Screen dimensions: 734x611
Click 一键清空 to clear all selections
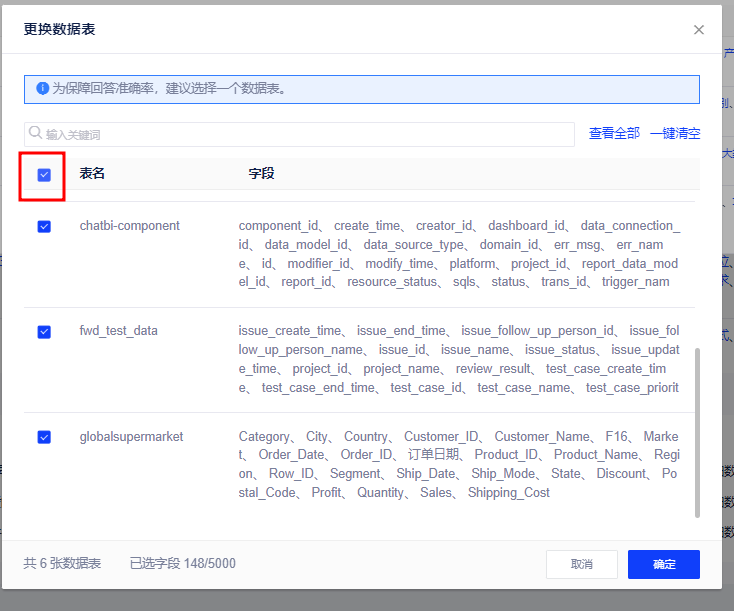[675, 133]
